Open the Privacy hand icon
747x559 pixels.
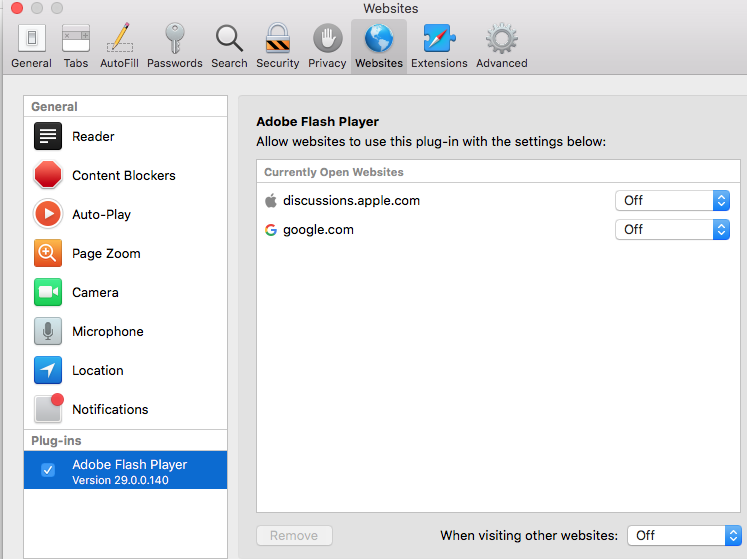tap(327, 38)
